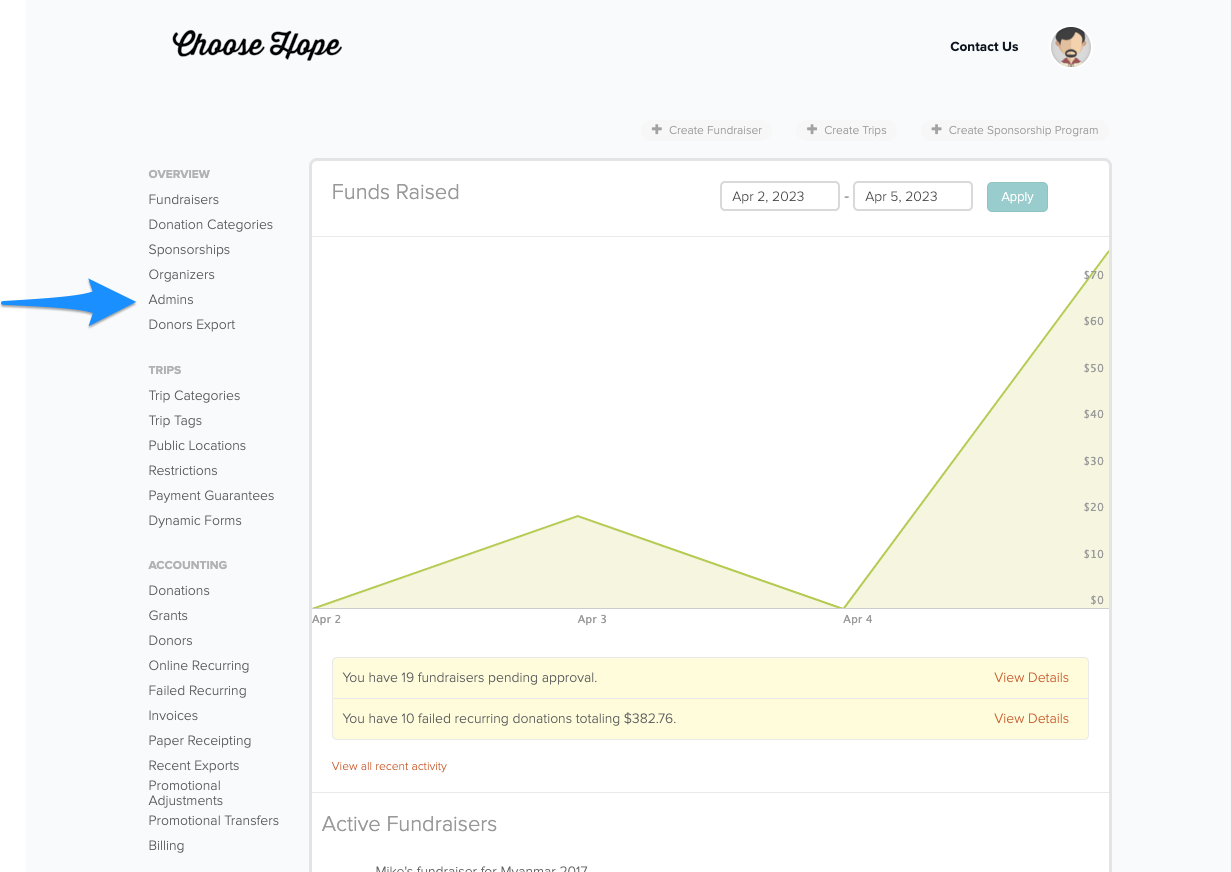
Task: Go to Sponsorships in the sidebar
Action: [x=189, y=250]
